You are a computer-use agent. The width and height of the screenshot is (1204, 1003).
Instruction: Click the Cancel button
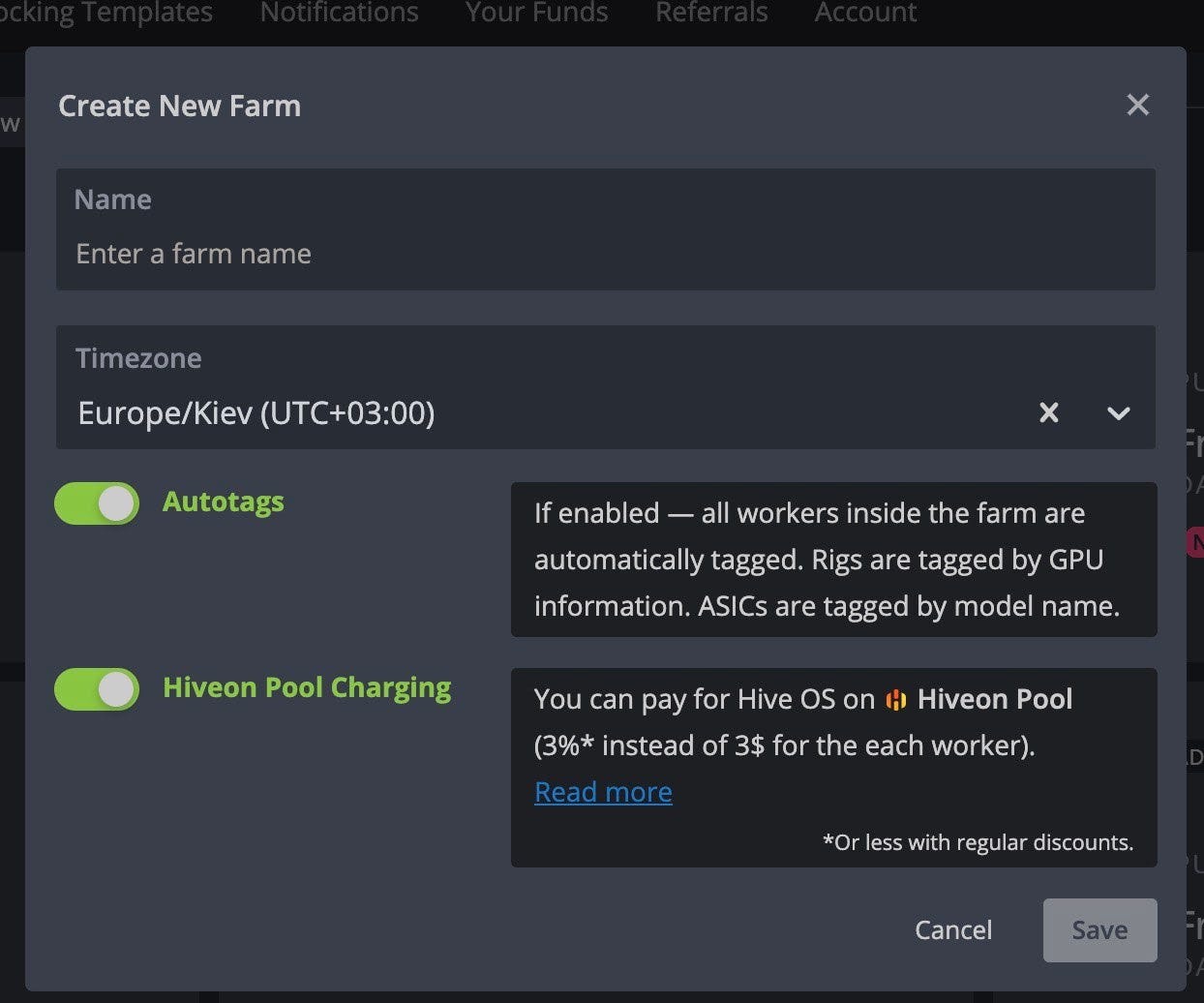click(953, 929)
